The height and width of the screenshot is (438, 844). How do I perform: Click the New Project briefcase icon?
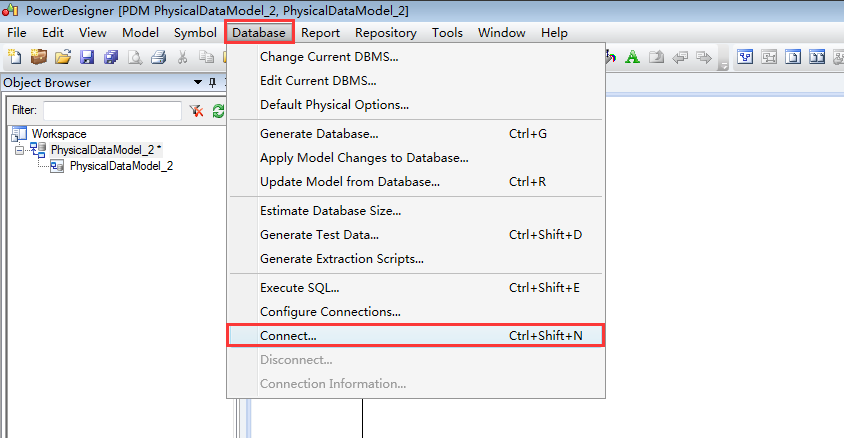39,56
